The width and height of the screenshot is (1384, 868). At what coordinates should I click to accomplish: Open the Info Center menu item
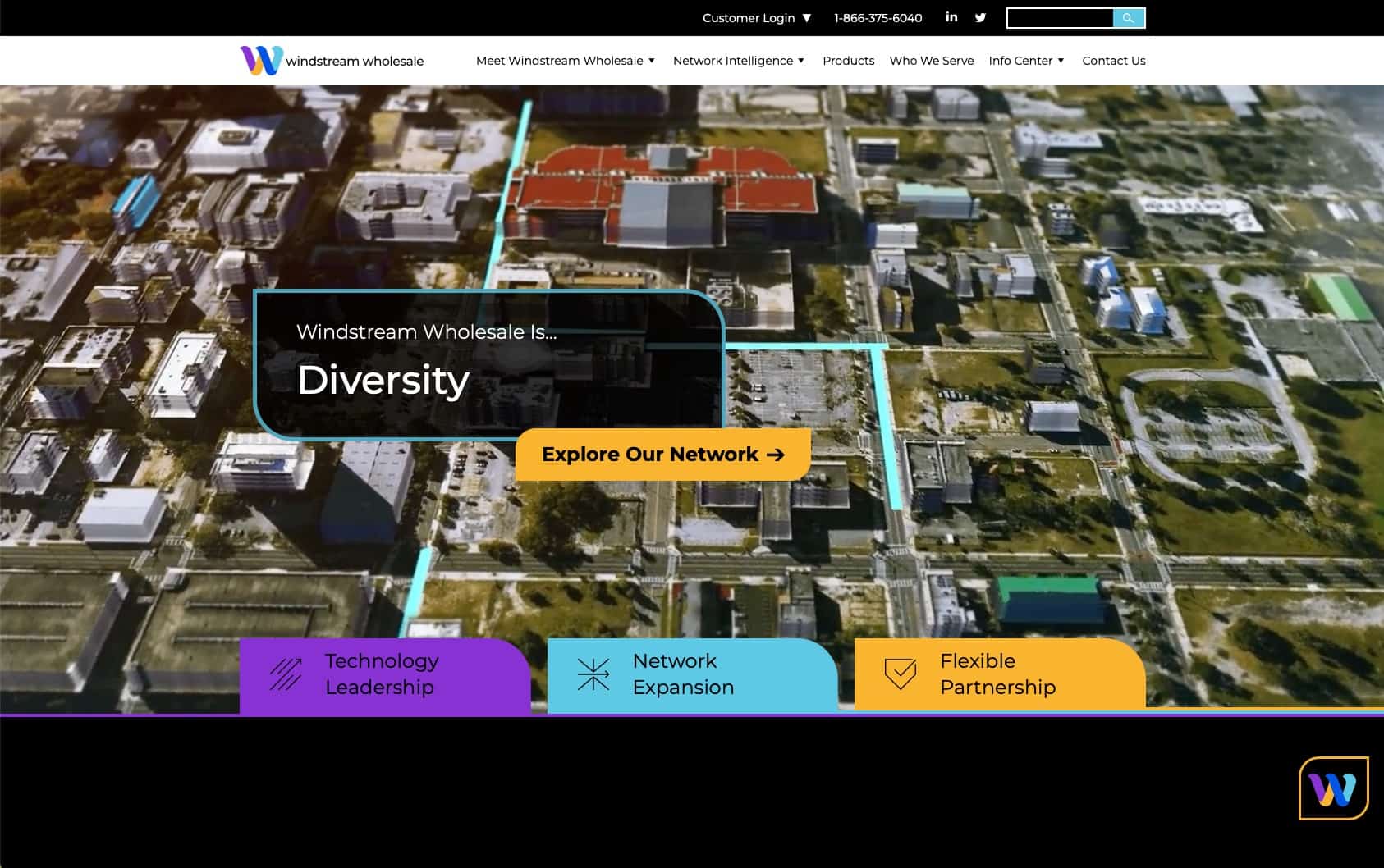click(1020, 61)
